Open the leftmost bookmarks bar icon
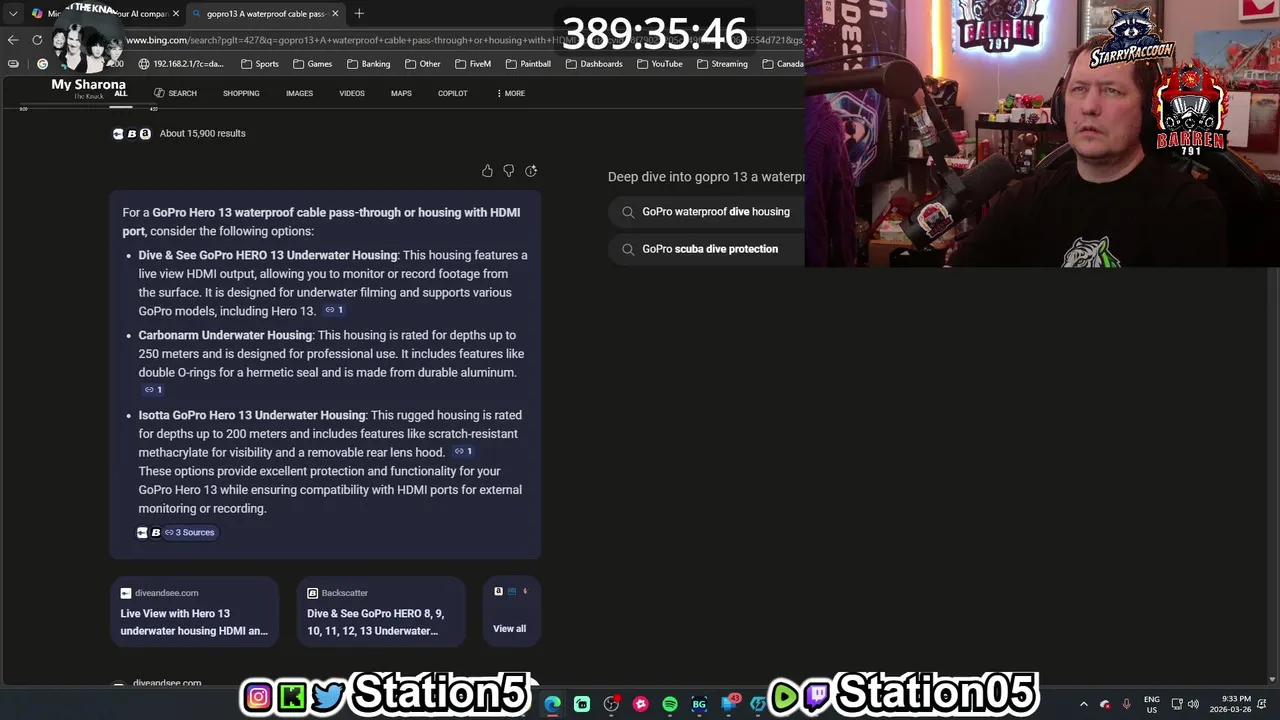The height and width of the screenshot is (720, 1280). 13,64
